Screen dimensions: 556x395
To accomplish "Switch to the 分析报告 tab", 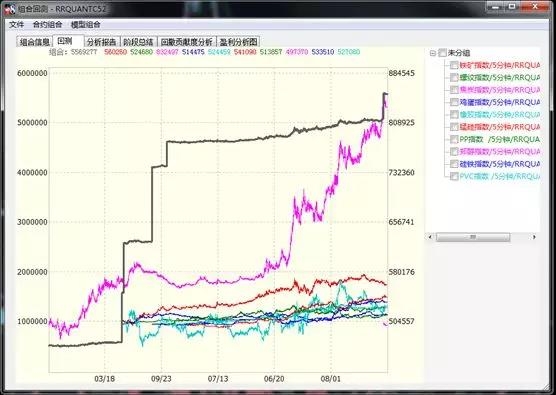I will 102,42.
